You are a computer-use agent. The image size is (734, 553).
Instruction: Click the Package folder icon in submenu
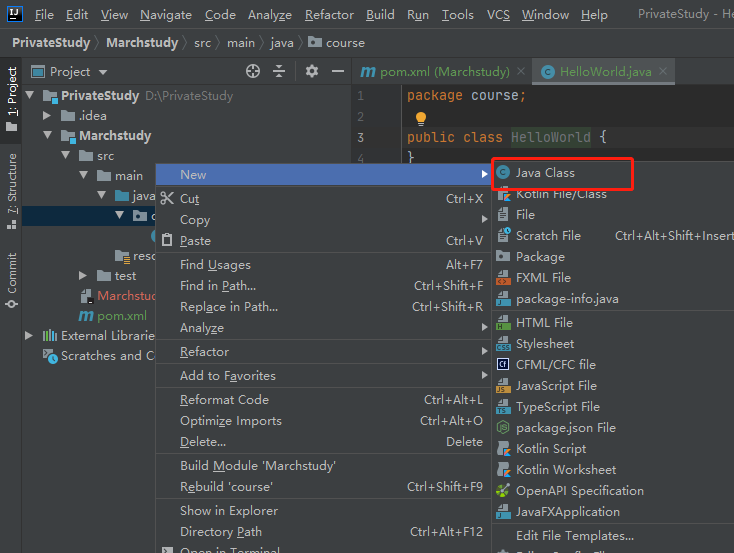(503, 256)
